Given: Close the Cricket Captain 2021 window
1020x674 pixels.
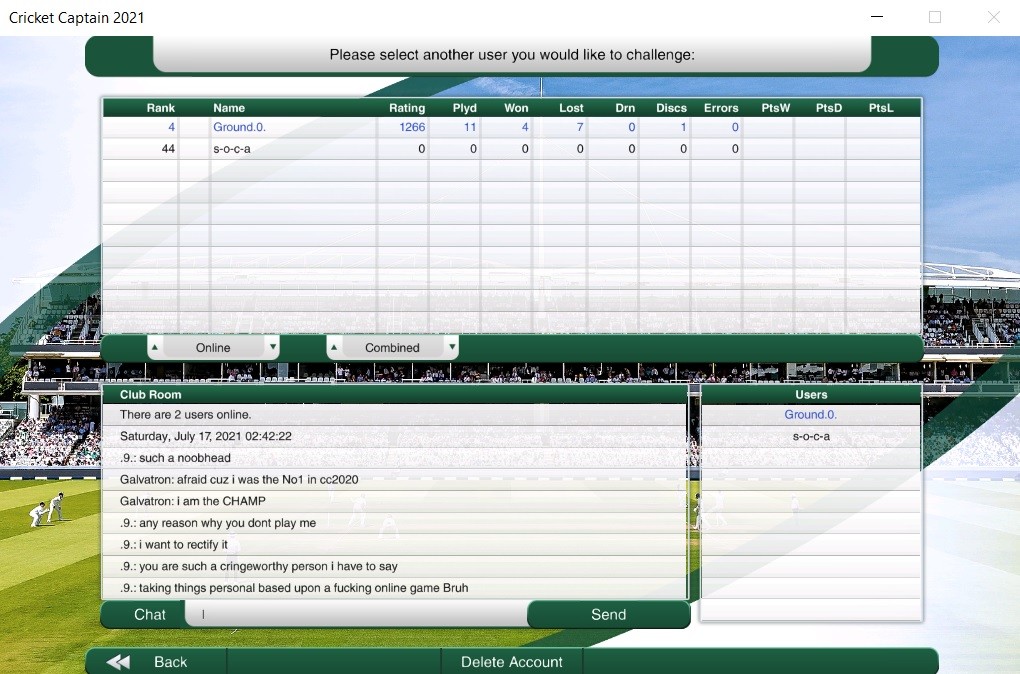Looking at the screenshot, I should pos(993,17).
